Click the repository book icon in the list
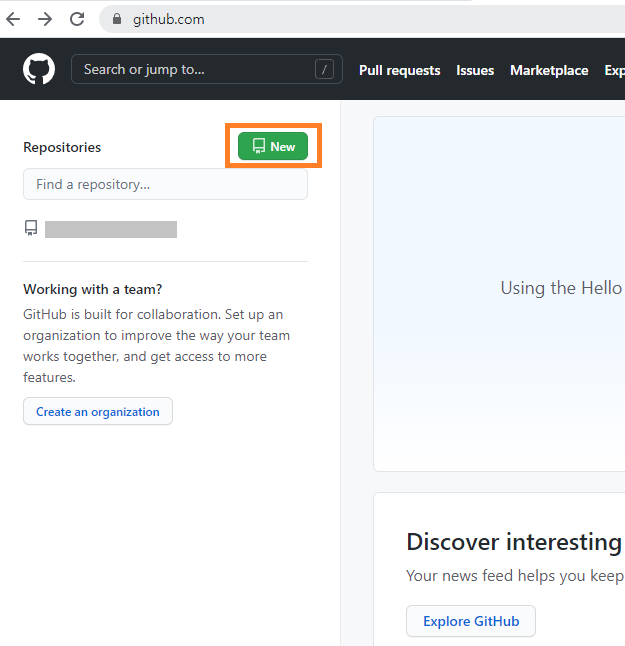Viewport: 625px width, 646px height. pos(31,228)
